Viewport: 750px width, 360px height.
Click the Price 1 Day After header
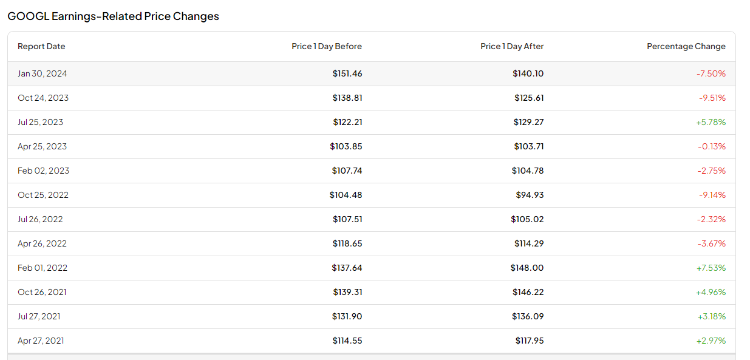tap(512, 46)
